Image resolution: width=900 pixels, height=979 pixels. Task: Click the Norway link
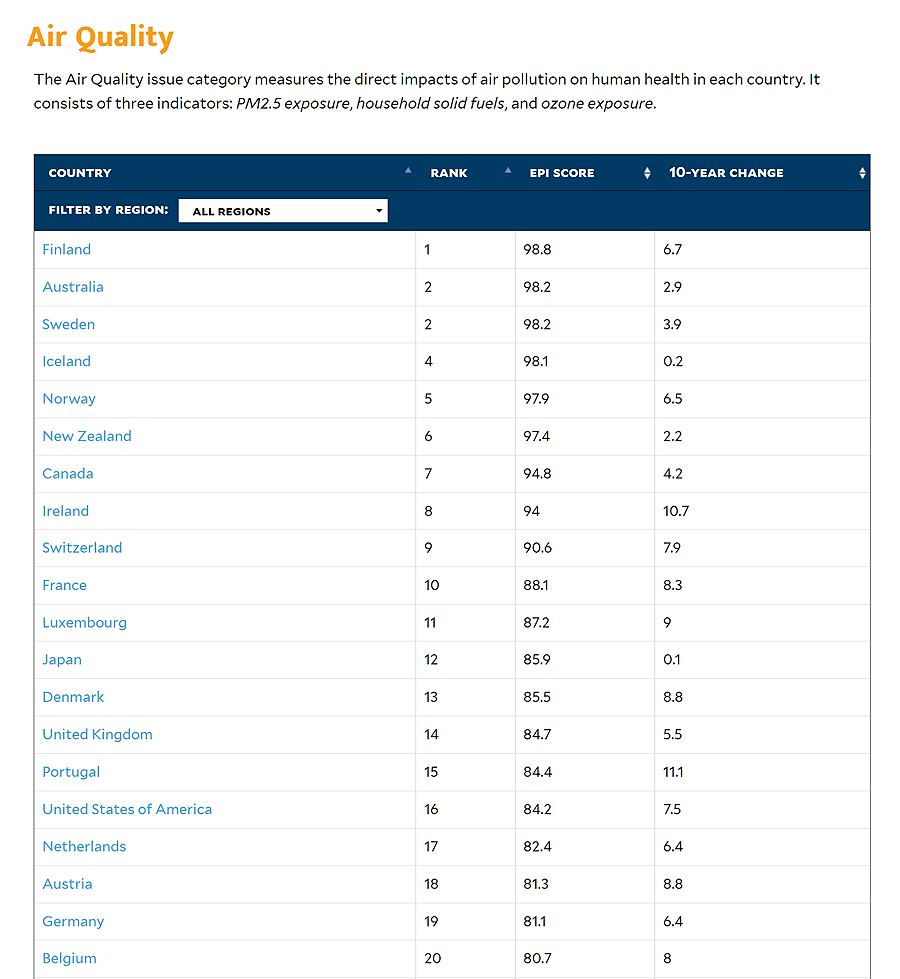point(69,398)
